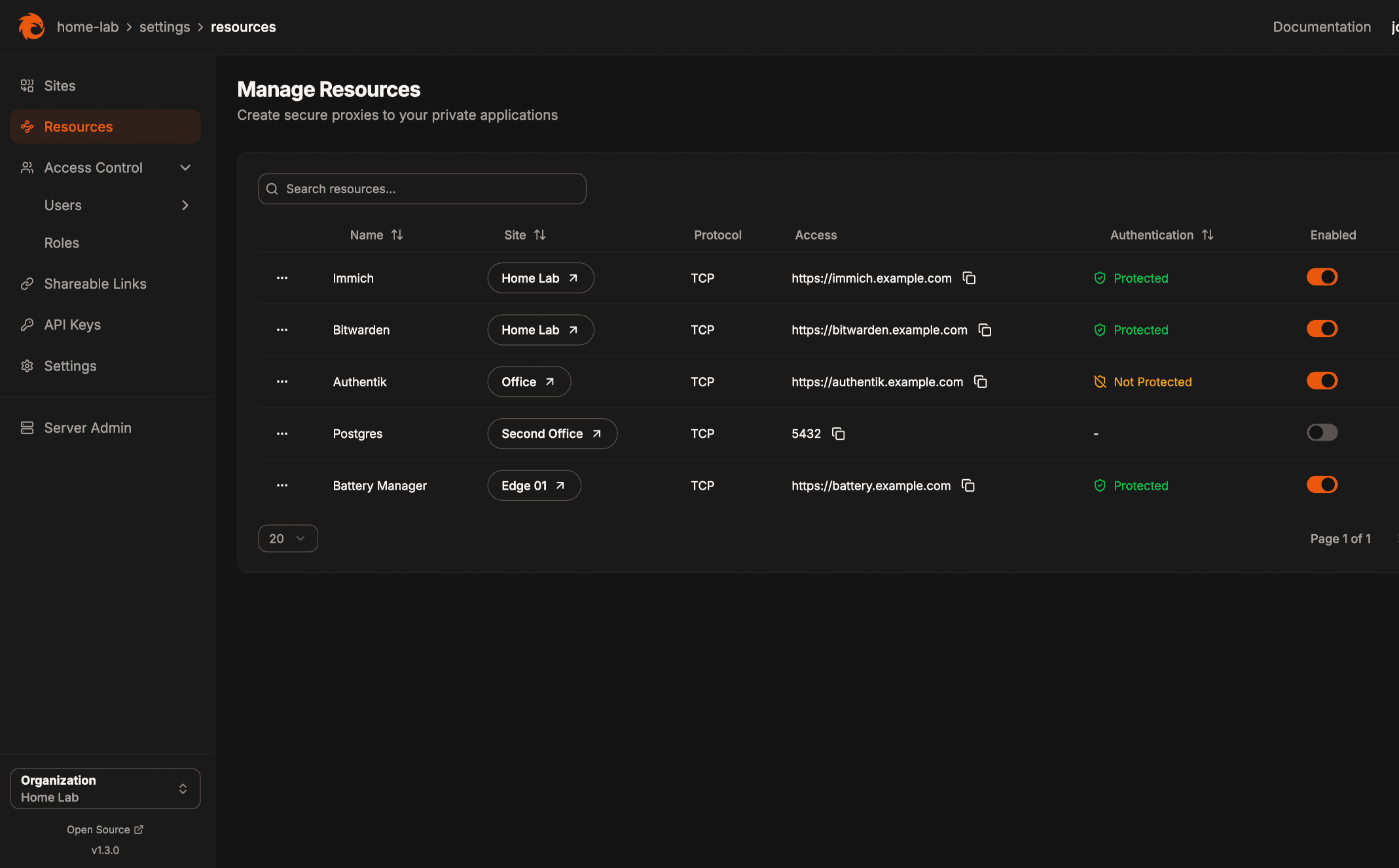Click the Pangolin logo in the header
The image size is (1399, 868).
click(31, 27)
